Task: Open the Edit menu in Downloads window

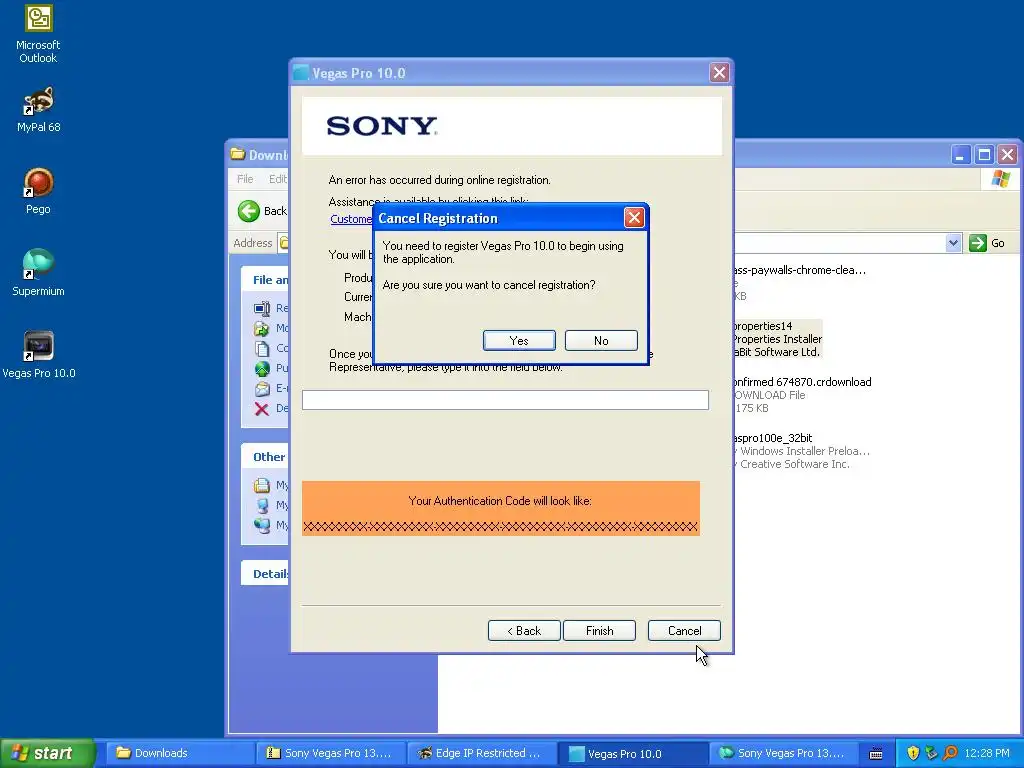Action: click(x=278, y=178)
